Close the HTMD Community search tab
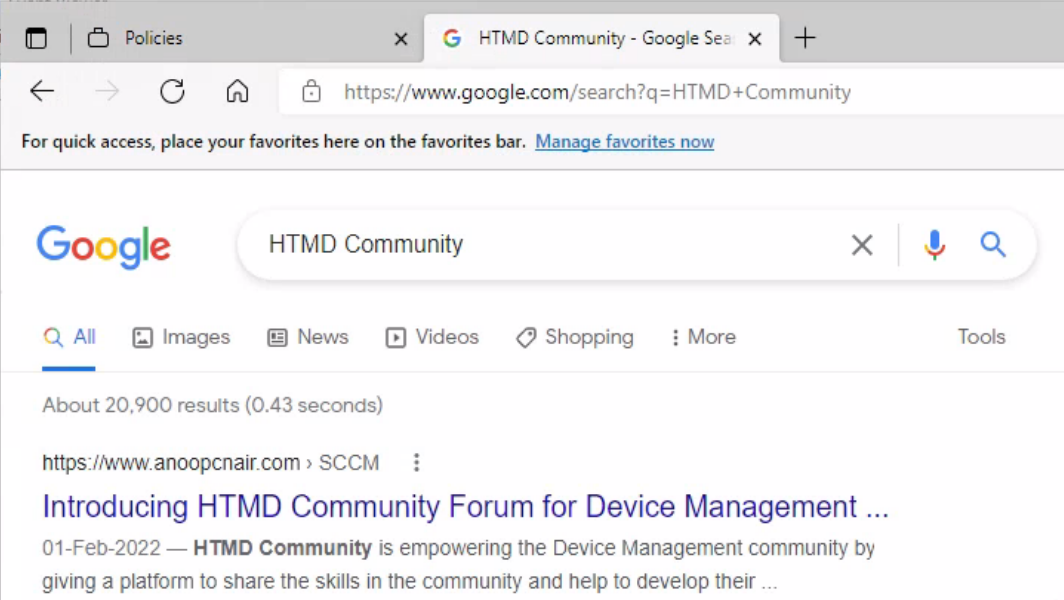Image resolution: width=1064 pixels, height=600 pixels. pyautogui.click(x=755, y=39)
